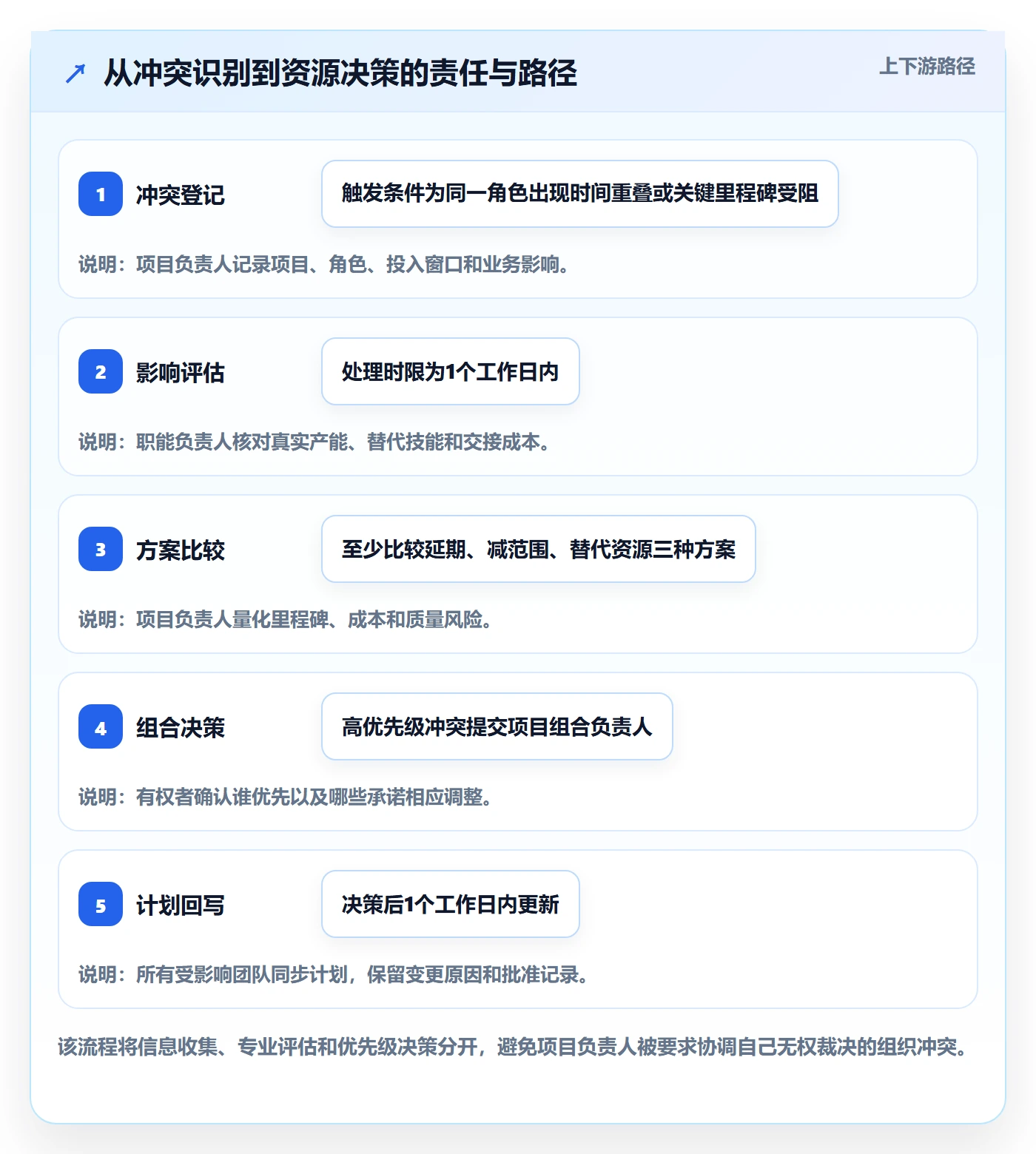Select the 计划回写 step title
The height and width of the screenshot is (1154, 1036).
[181, 905]
